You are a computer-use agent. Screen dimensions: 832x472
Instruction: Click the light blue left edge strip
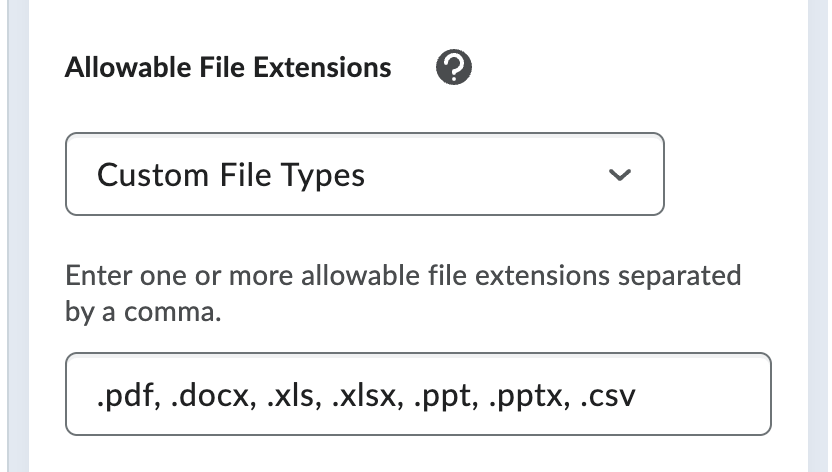(18, 236)
